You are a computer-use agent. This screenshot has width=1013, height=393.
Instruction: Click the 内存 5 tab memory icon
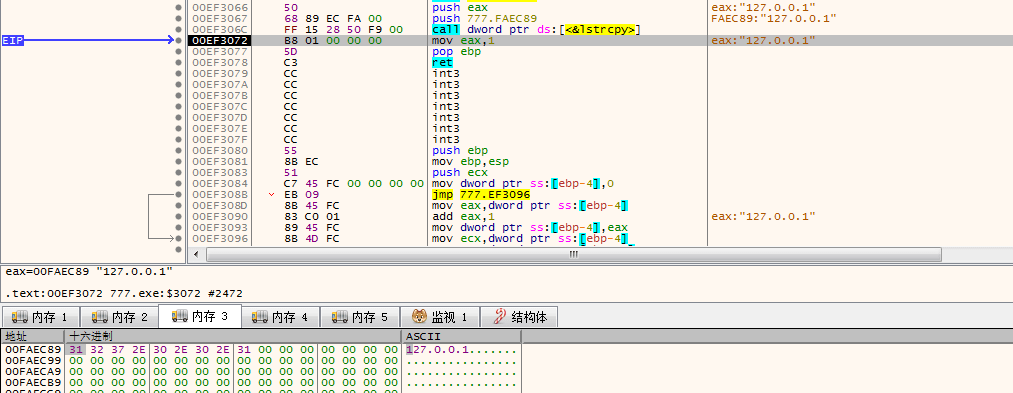(340, 317)
